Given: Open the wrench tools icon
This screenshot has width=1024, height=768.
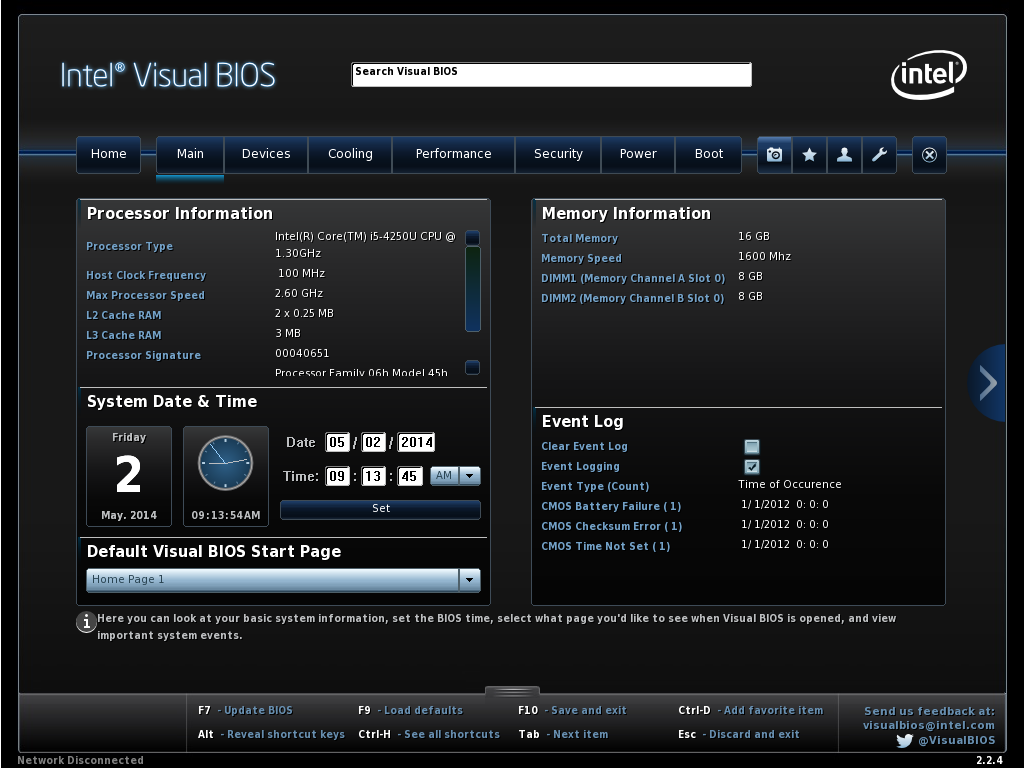Looking at the screenshot, I should pos(879,154).
